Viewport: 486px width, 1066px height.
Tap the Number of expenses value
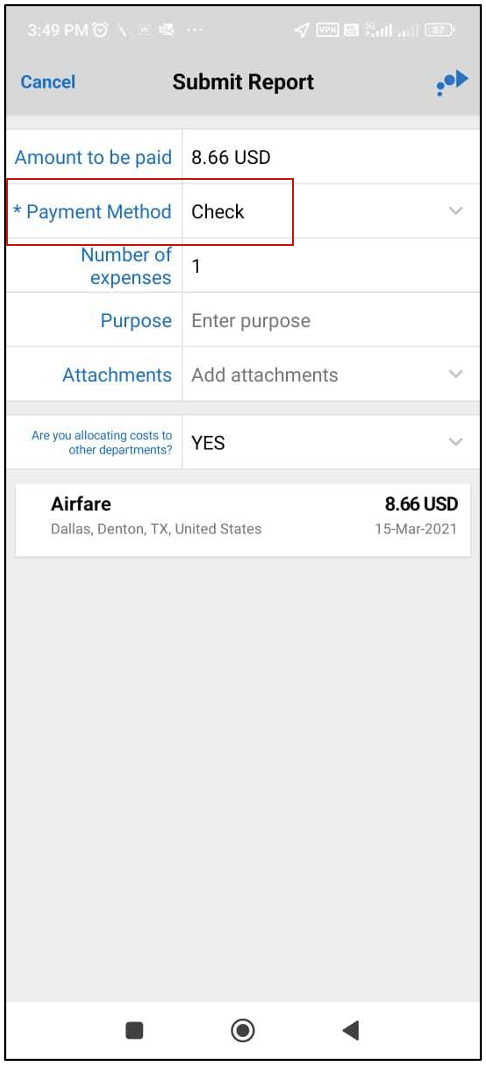pyautogui.click(x=196, y=266)
